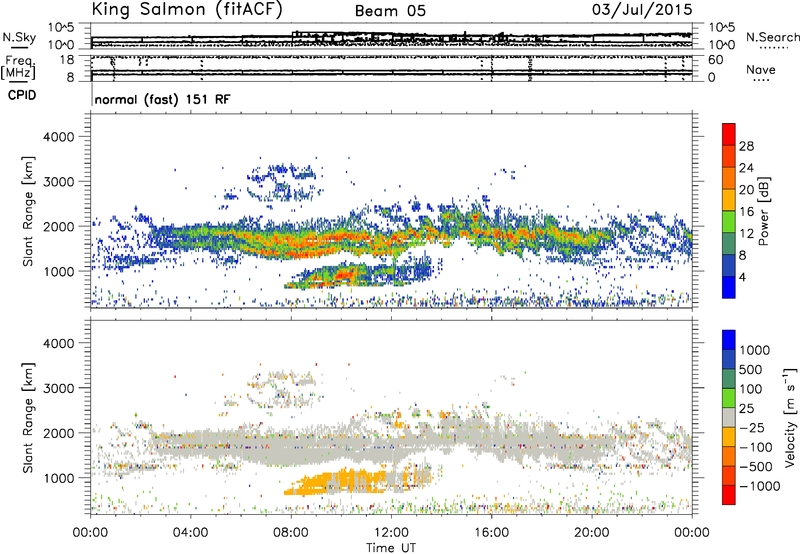Click the "N.Search" legend label
This screenshot has height=554, width=800.
tap(772, 37)
